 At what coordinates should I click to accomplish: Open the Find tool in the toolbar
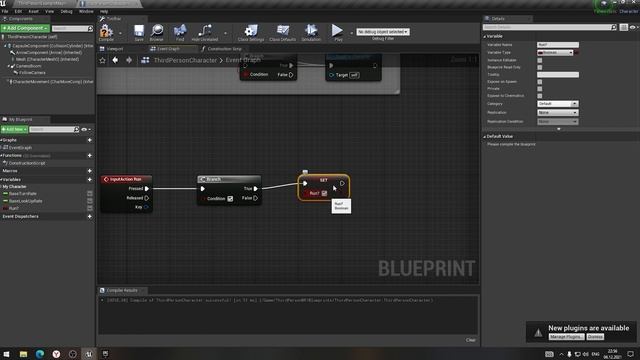pos(180,32)
